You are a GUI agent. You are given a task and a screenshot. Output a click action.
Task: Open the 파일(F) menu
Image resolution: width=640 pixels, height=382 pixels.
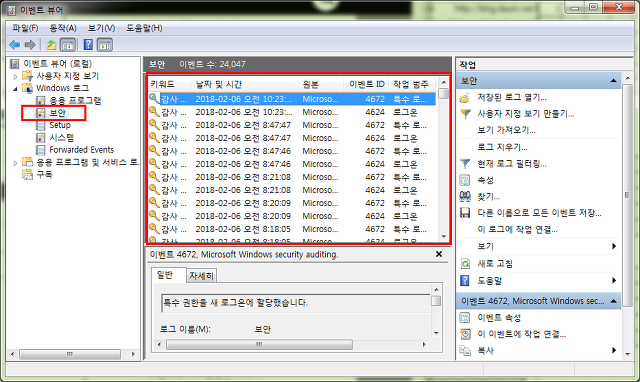pyautogui.click(x=25, y=28)
